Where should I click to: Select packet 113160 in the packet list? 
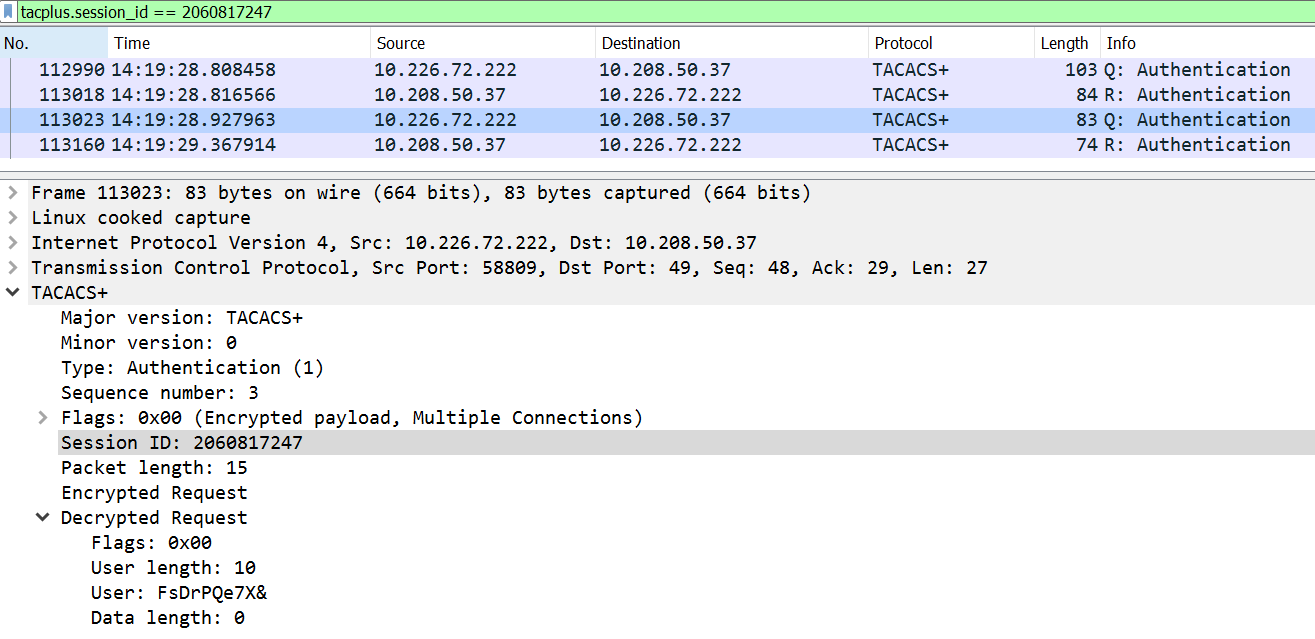coord(657,145)
